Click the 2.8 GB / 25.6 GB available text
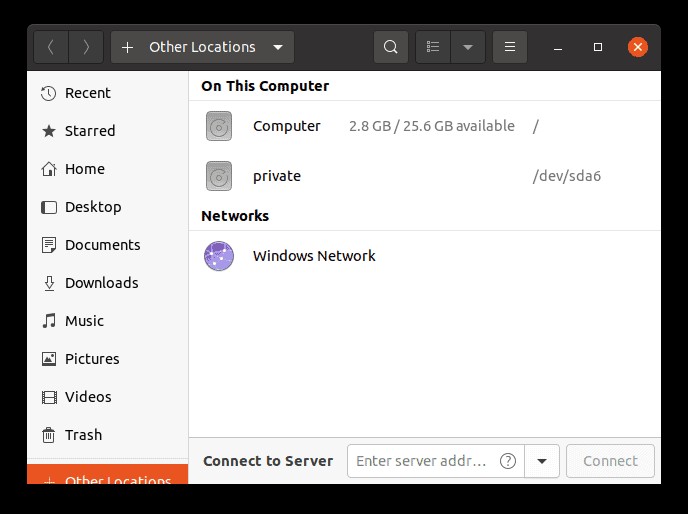 coord(432,126)
